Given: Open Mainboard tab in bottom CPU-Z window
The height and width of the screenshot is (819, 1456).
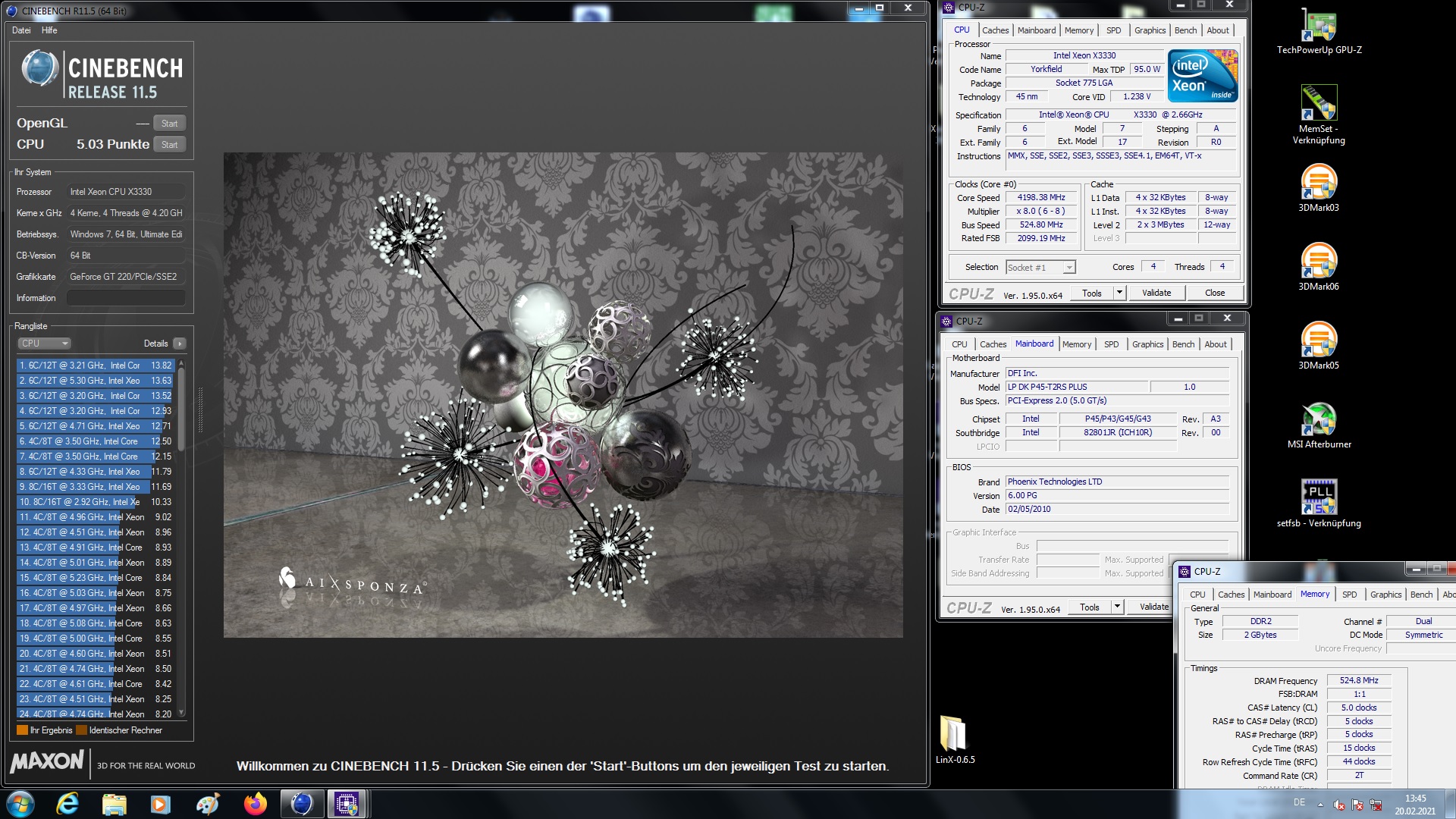Looking at the screenshot, I should pos(1272,595).
